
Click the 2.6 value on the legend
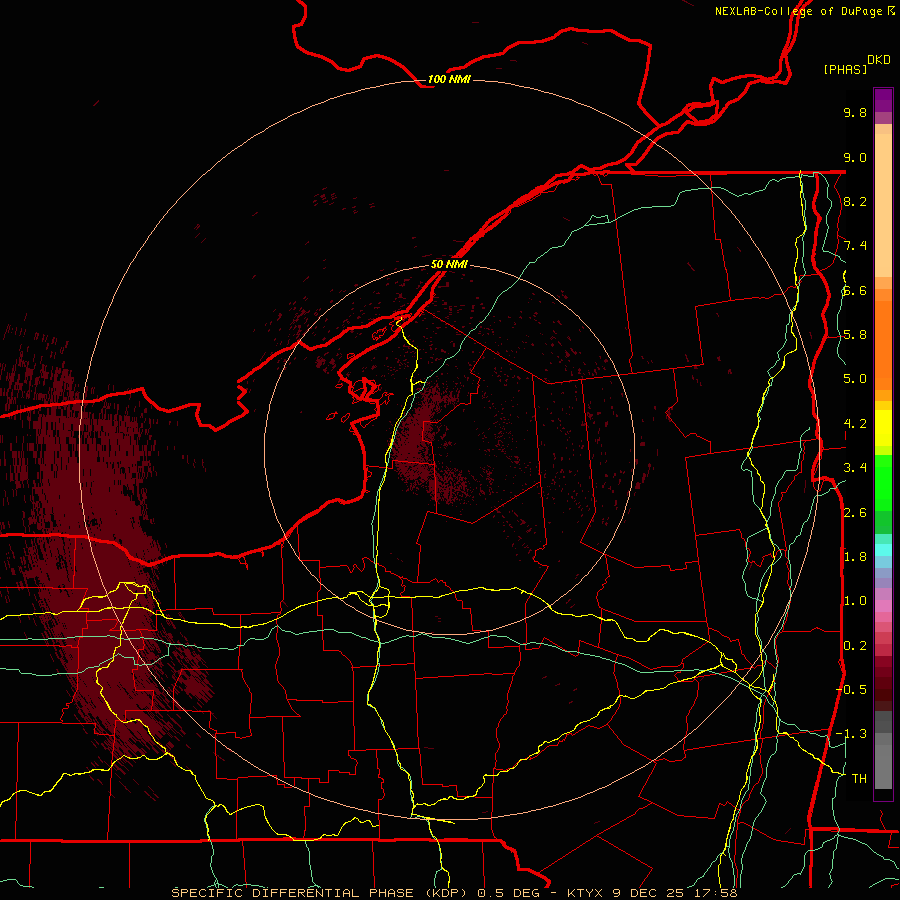(x=855, y=513)
